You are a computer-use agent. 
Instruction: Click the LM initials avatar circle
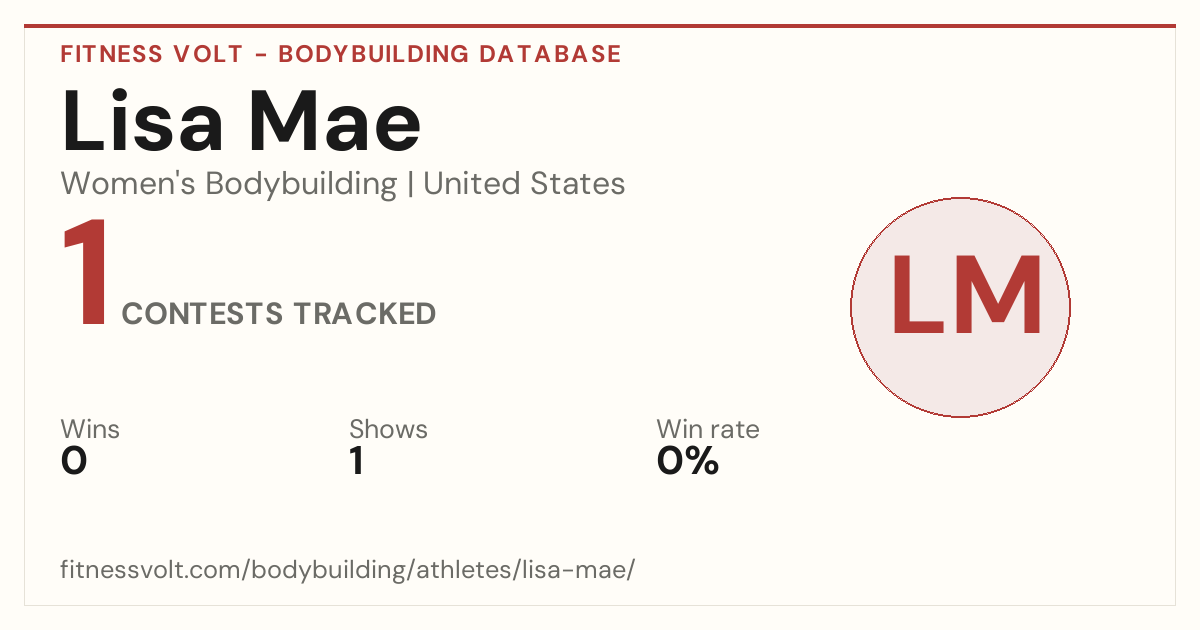click(x=960, y=307)
